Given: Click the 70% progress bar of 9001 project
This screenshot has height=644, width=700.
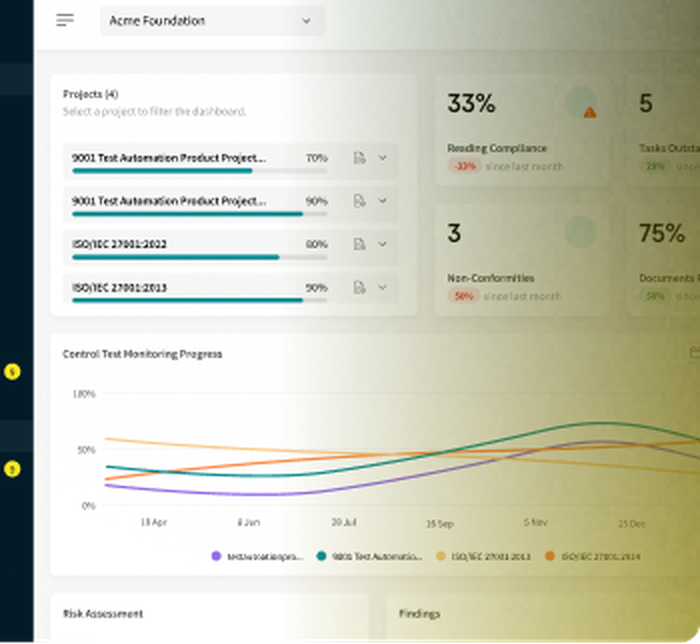Looking at the screenshot, I should (x=200, y=171).
